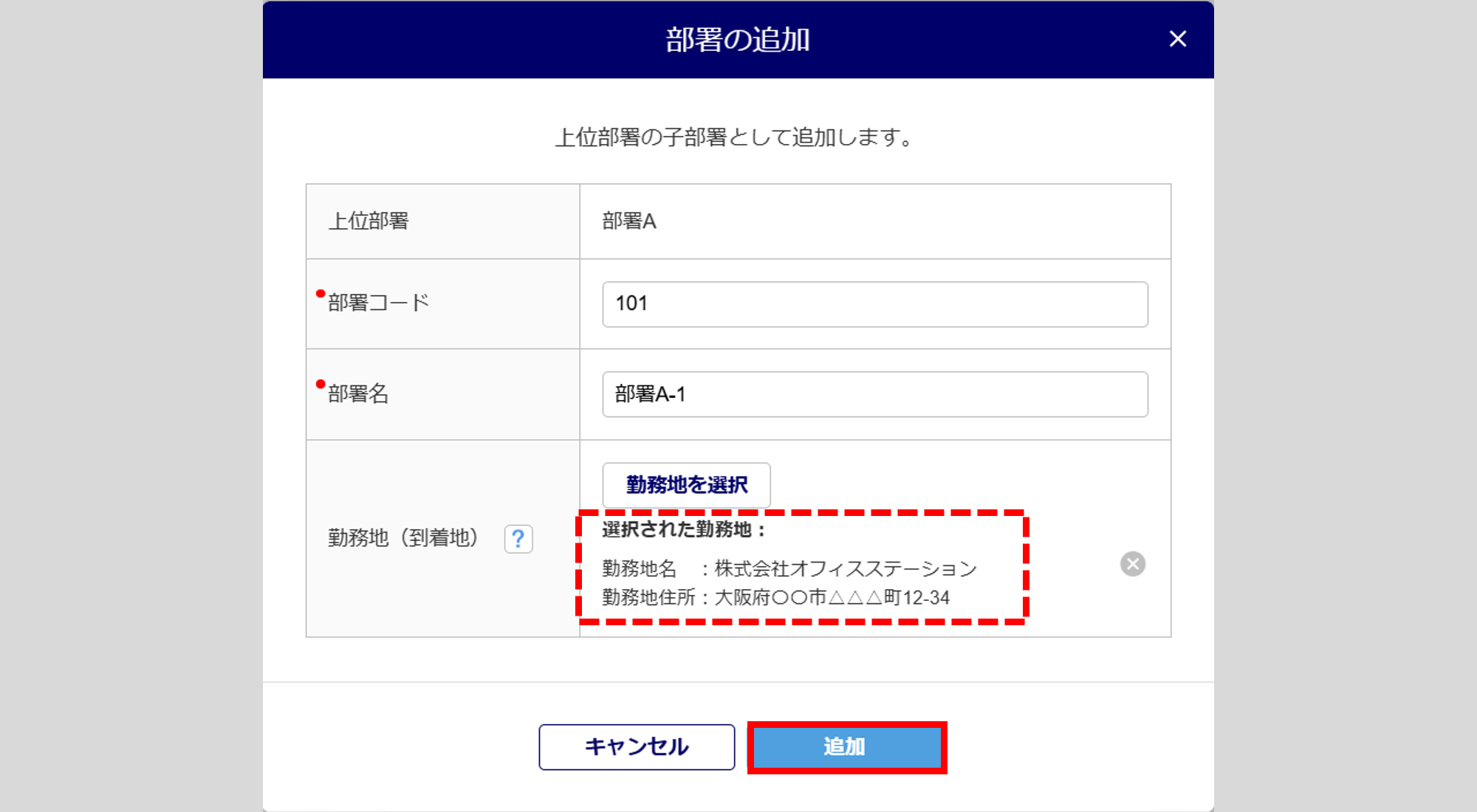Image resolution: width=1477 pixels, height=812 pixels.
Task: Focus the 部署コード field containing 101
Action: tap(874, 304)
